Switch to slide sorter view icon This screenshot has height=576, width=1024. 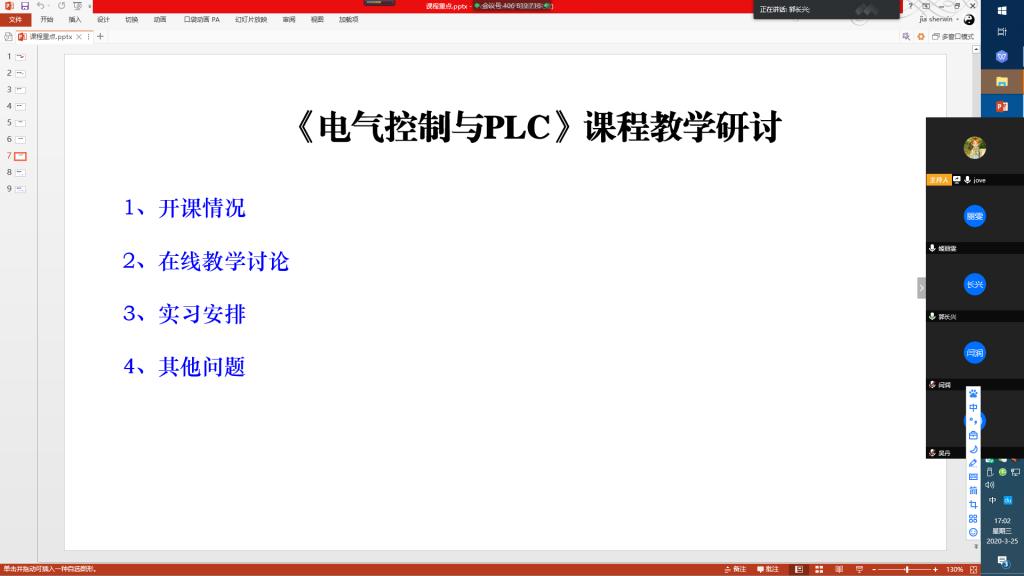point(818,569)
